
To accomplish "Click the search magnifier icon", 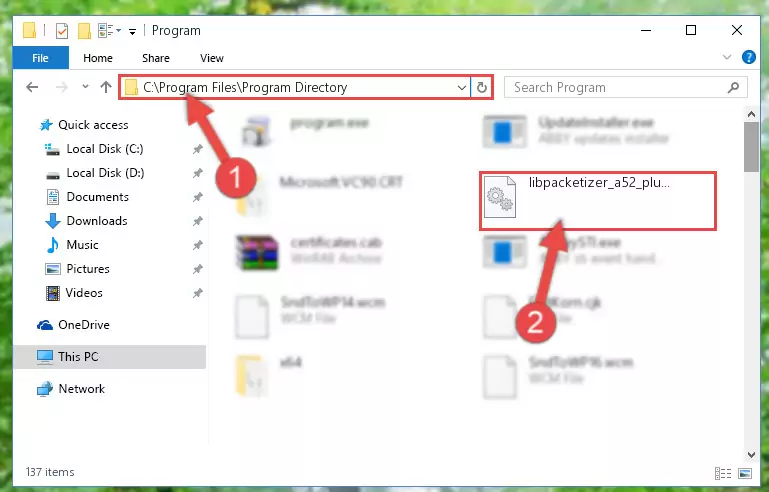I will 734,87.
